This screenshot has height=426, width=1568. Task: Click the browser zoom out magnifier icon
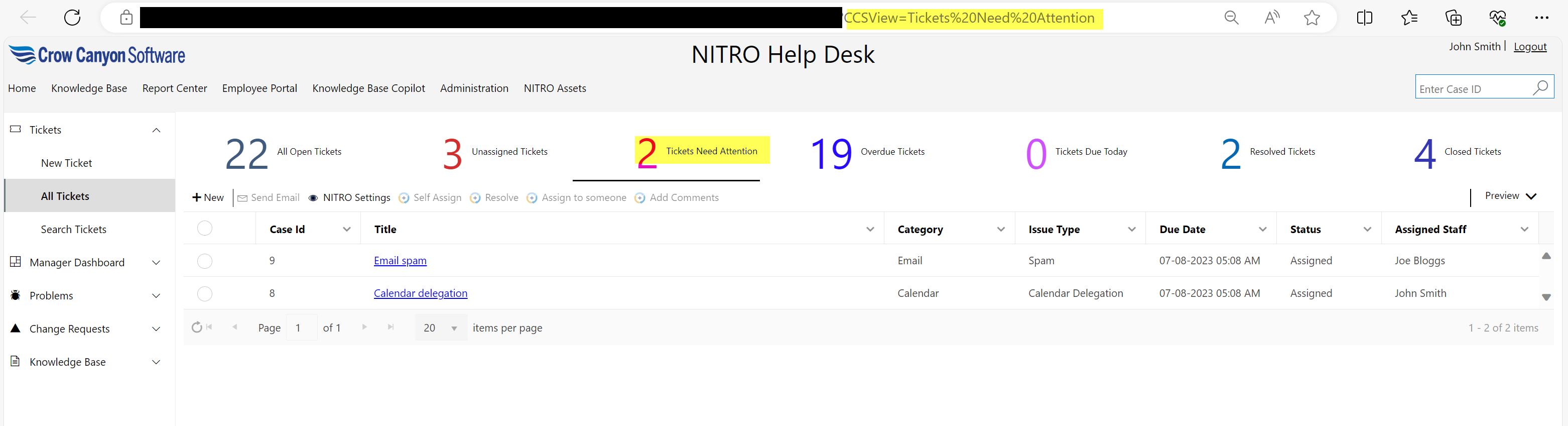coord(1231,18)
